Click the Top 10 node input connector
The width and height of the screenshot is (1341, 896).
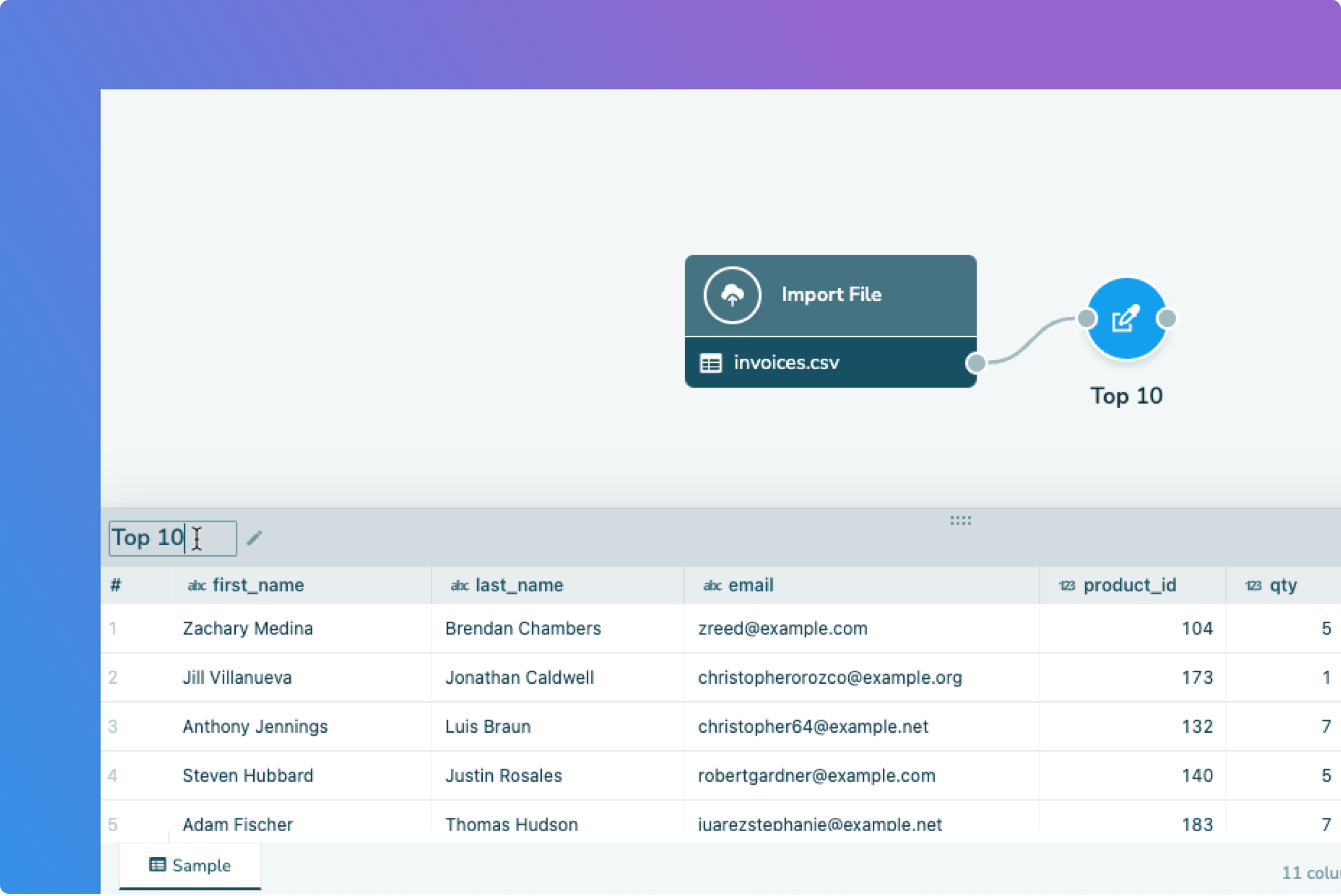click(1086, 318)
